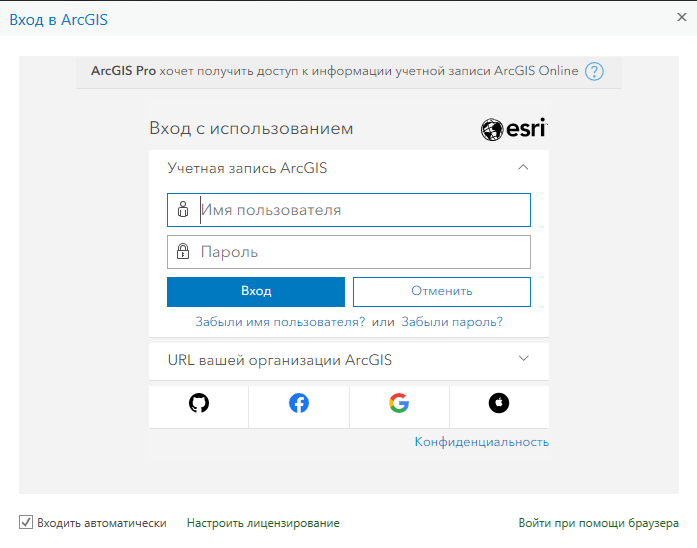Close the 'Вход в ArcGIS' dialog

coord(681,17)
